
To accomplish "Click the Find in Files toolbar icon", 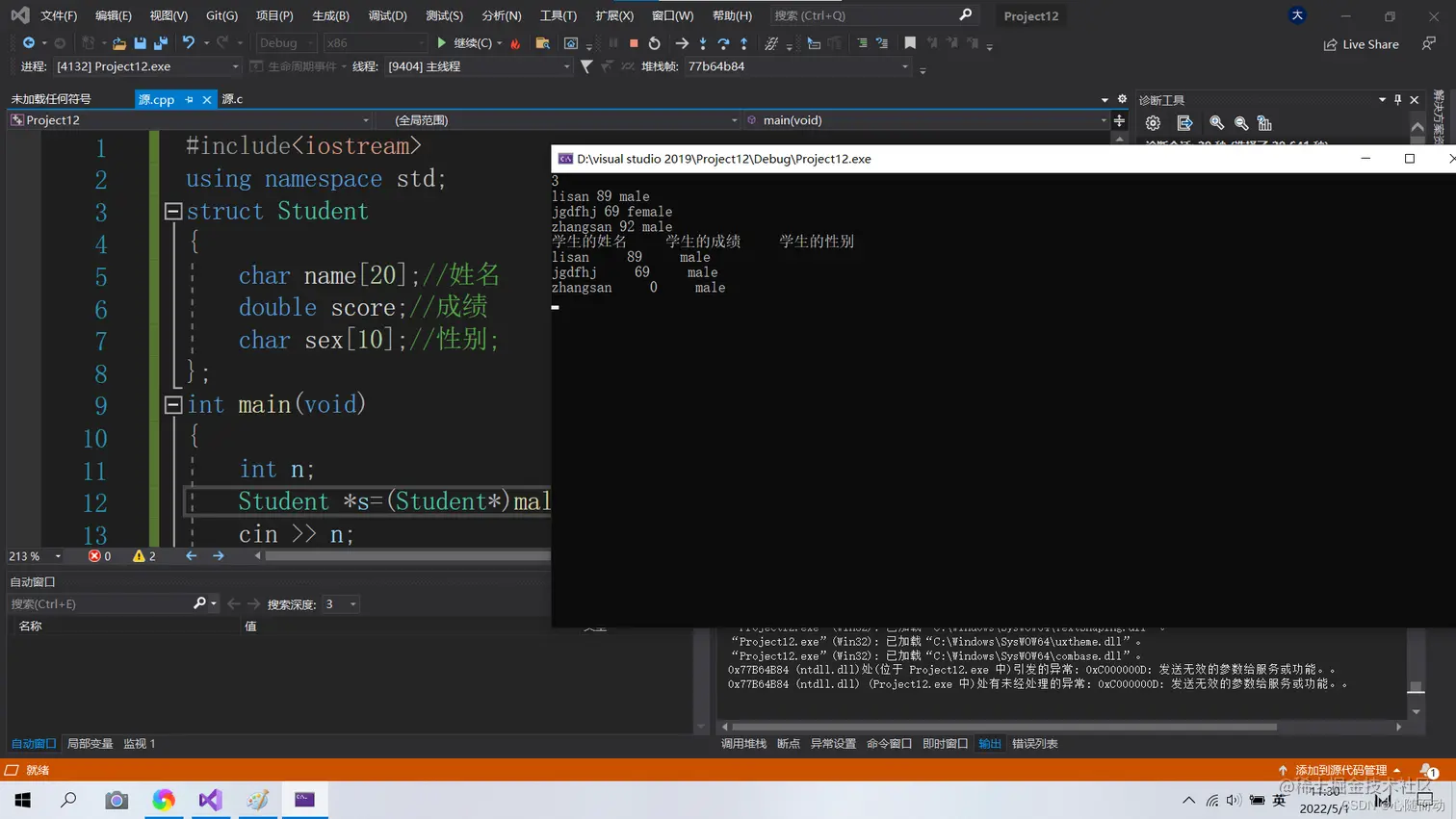I will click(543, 43).
